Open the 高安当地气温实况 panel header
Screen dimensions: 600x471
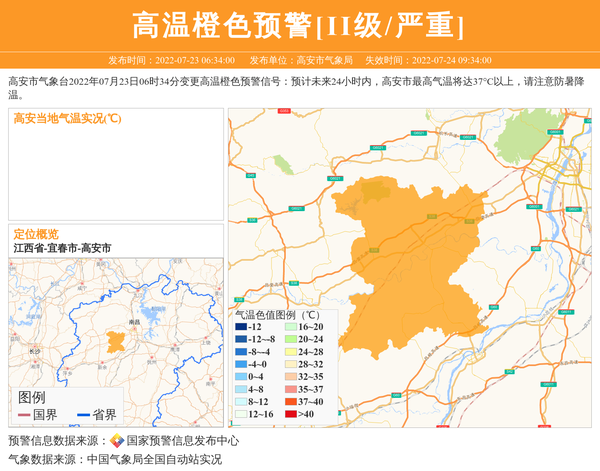pos(67,118)
